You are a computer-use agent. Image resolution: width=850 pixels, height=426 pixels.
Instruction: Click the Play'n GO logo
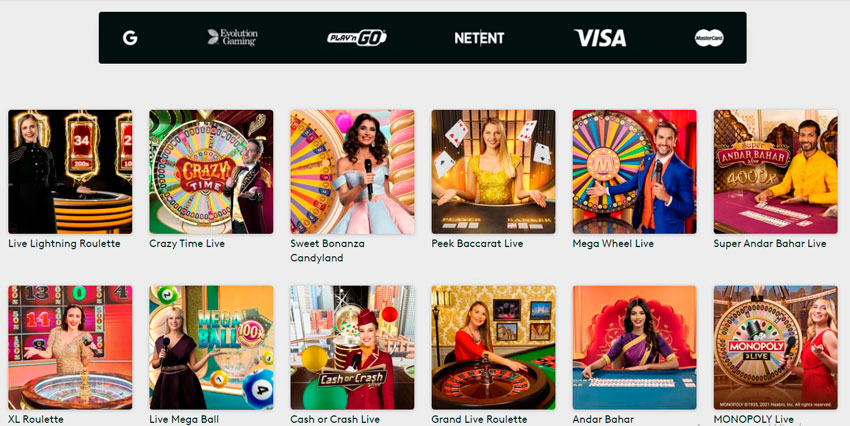click(357, 38)
